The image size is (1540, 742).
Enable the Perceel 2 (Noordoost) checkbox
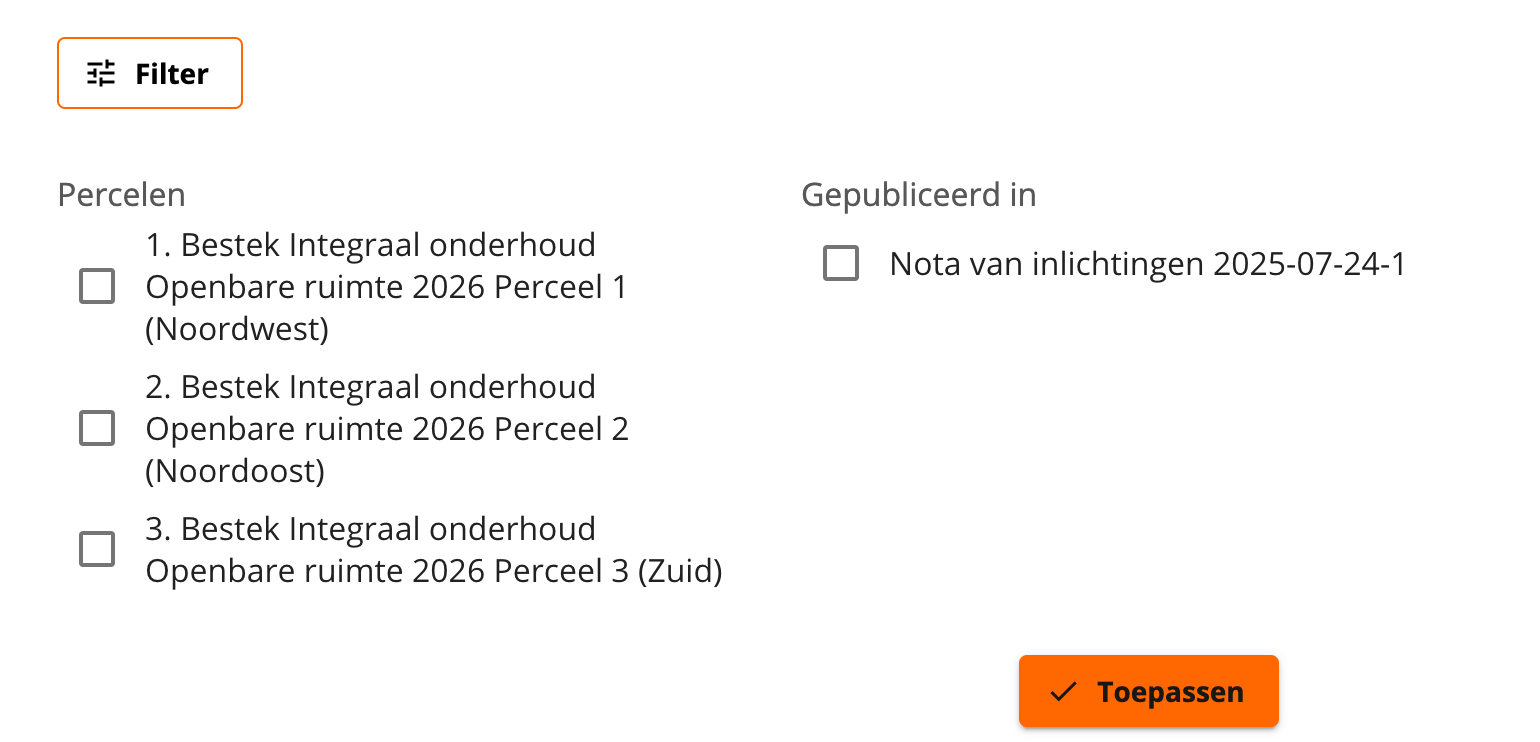[x=97, y=429]
